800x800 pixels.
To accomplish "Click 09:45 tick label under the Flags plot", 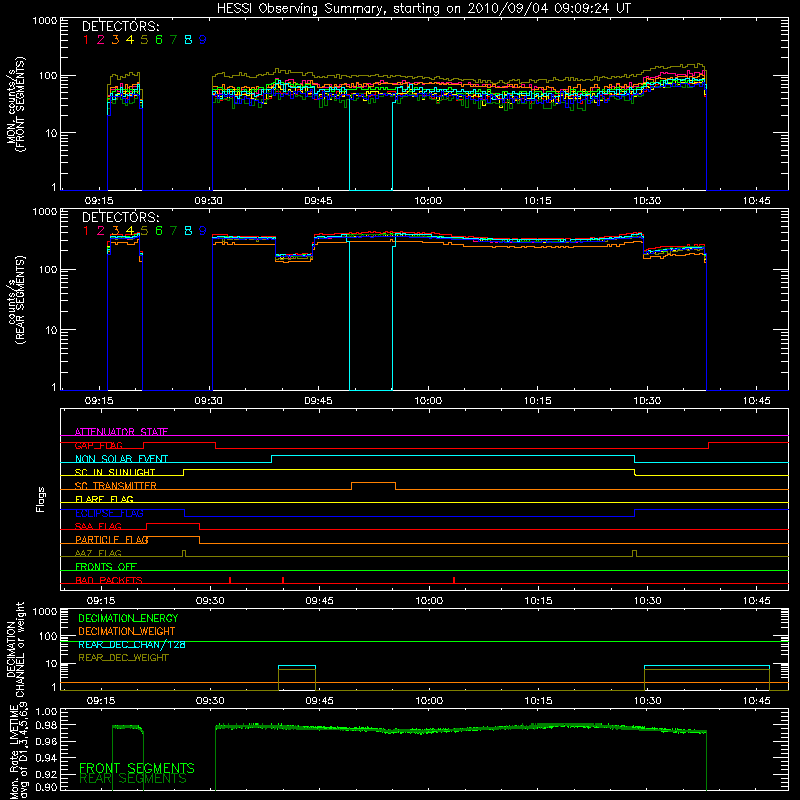I will [x=319, y=601].
